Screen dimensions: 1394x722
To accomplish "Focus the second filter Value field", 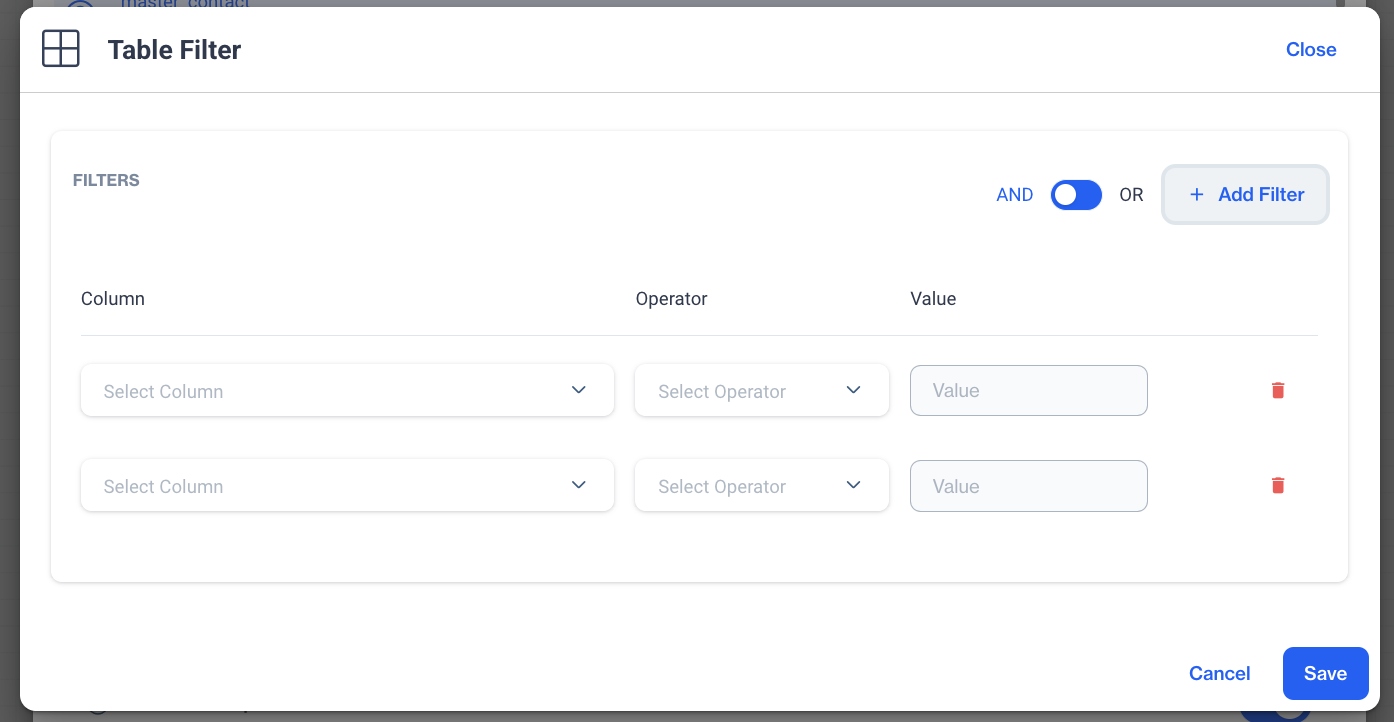I will pos(1029,486).
